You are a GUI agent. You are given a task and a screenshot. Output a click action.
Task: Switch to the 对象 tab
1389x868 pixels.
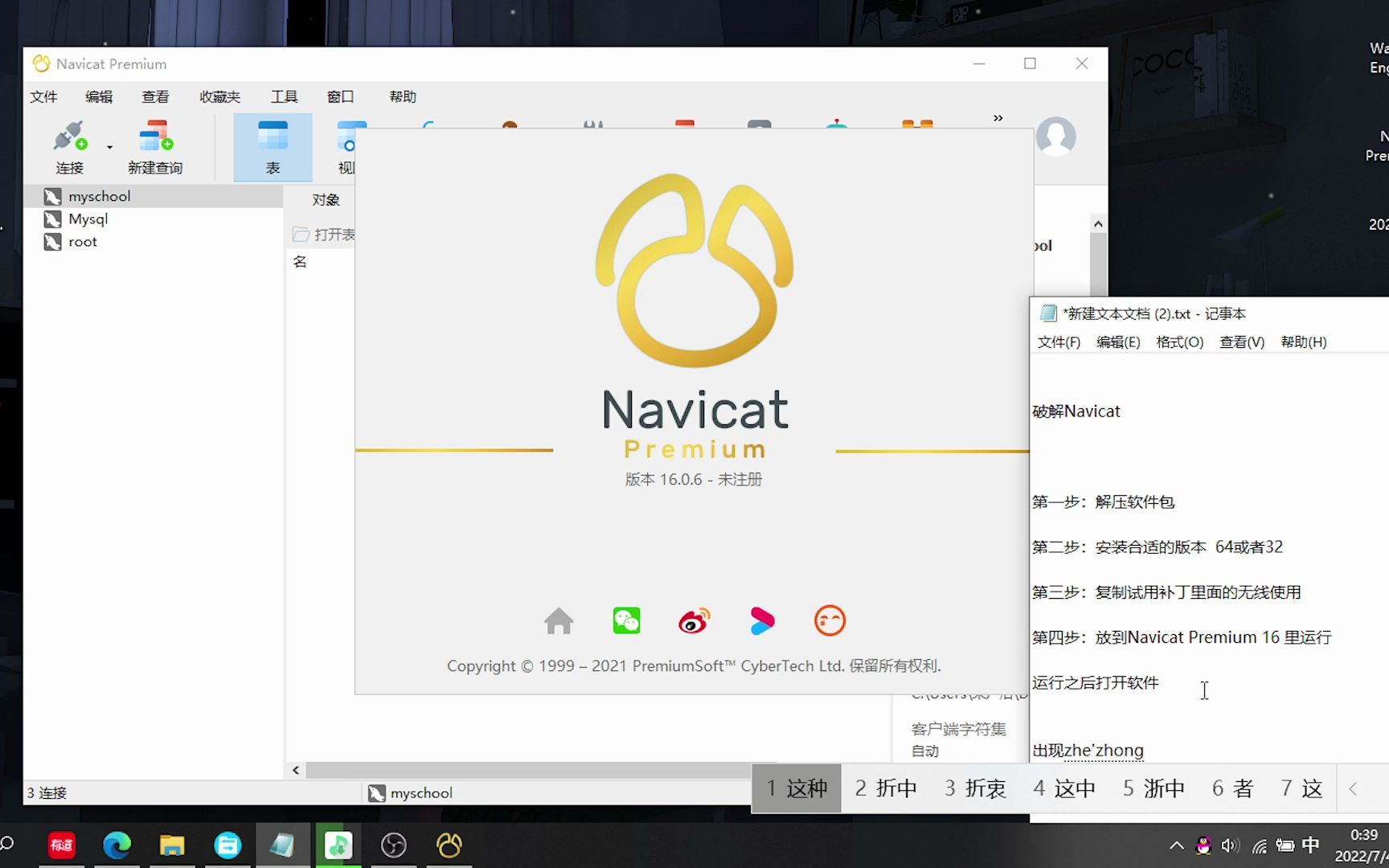pyautogui.click(x=326, y=199)
